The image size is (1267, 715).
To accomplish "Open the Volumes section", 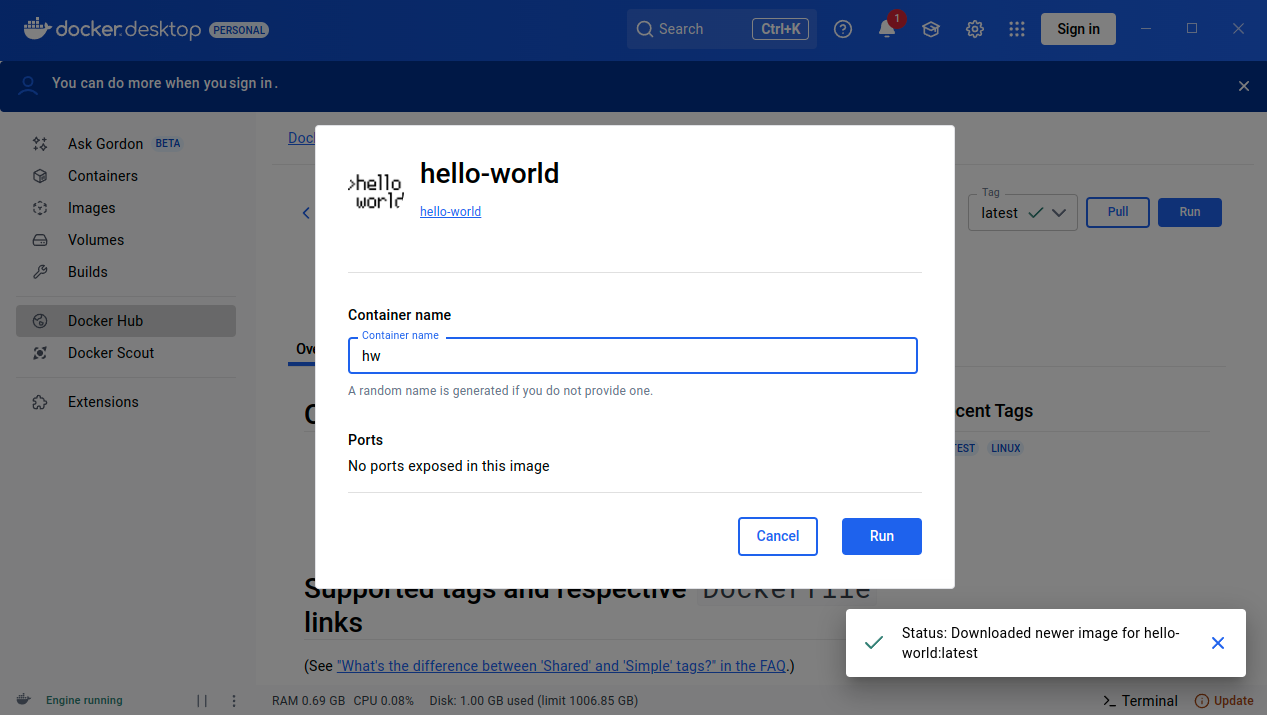I will (x=96, y=240).
